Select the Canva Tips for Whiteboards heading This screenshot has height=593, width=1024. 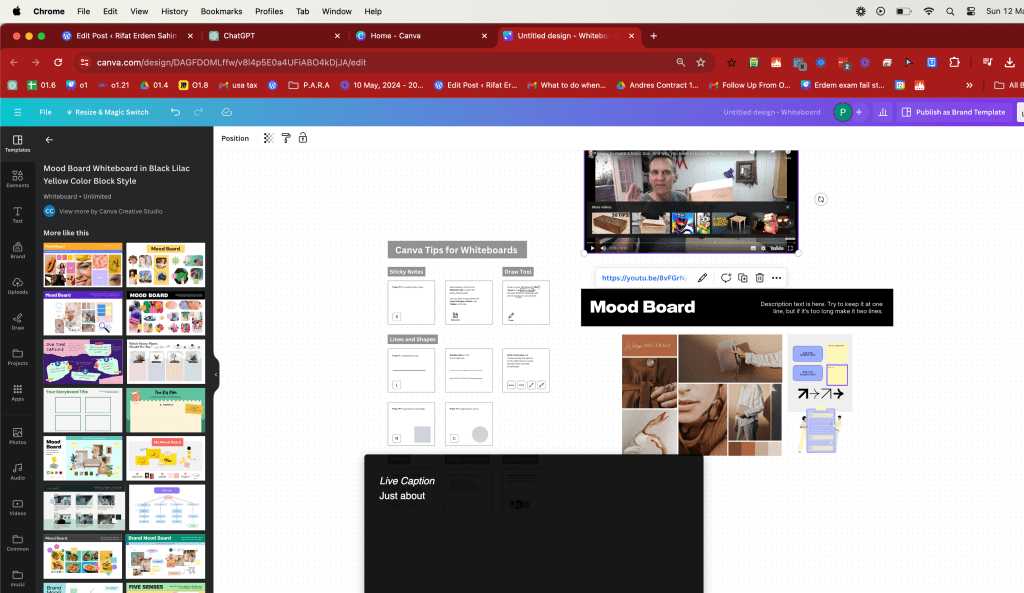point(456,250)
